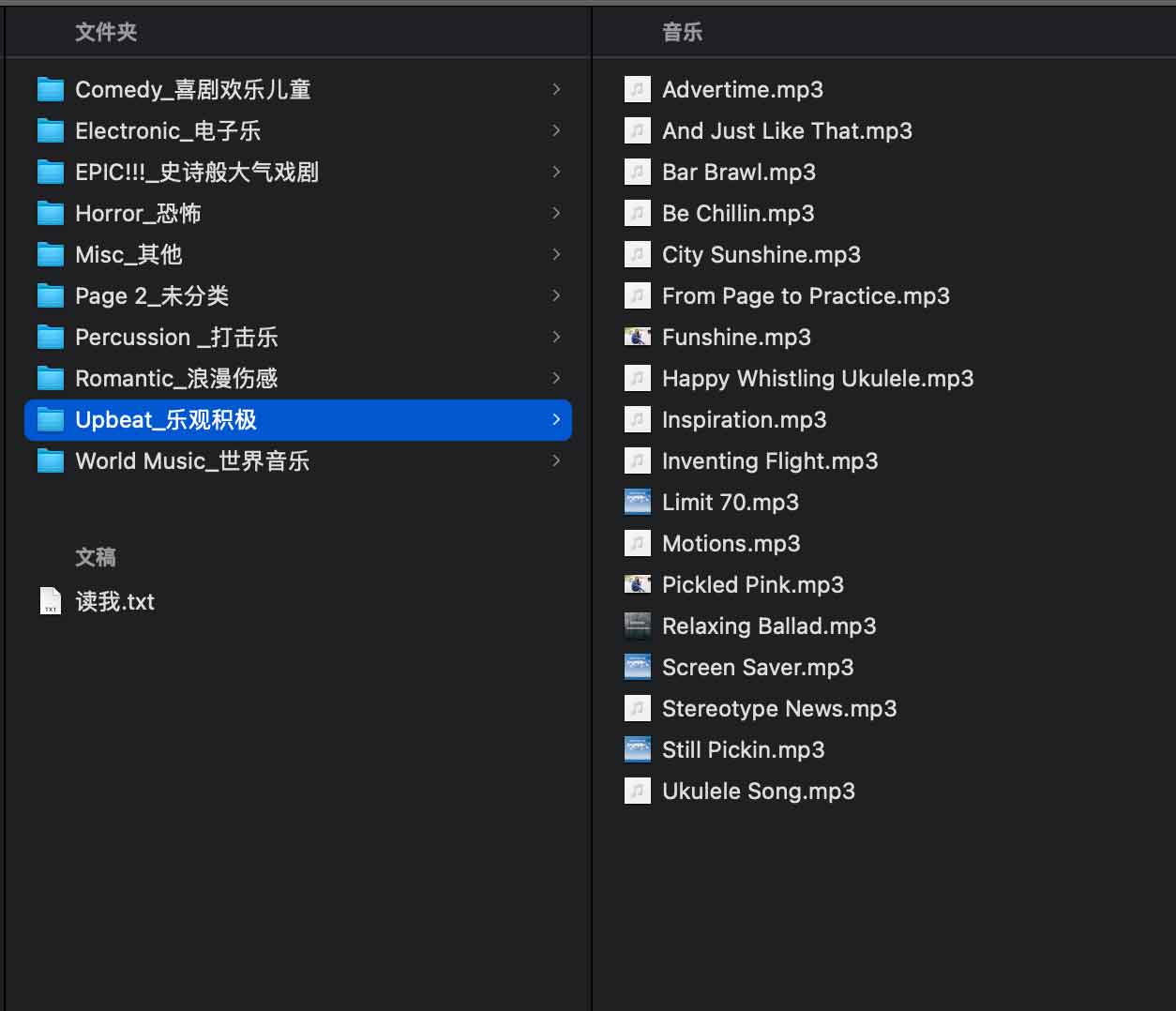Select the Happy Whistling Ukulele.mp3 file
Viewport: 1176px width, 1011px height.
click(818, 378)
